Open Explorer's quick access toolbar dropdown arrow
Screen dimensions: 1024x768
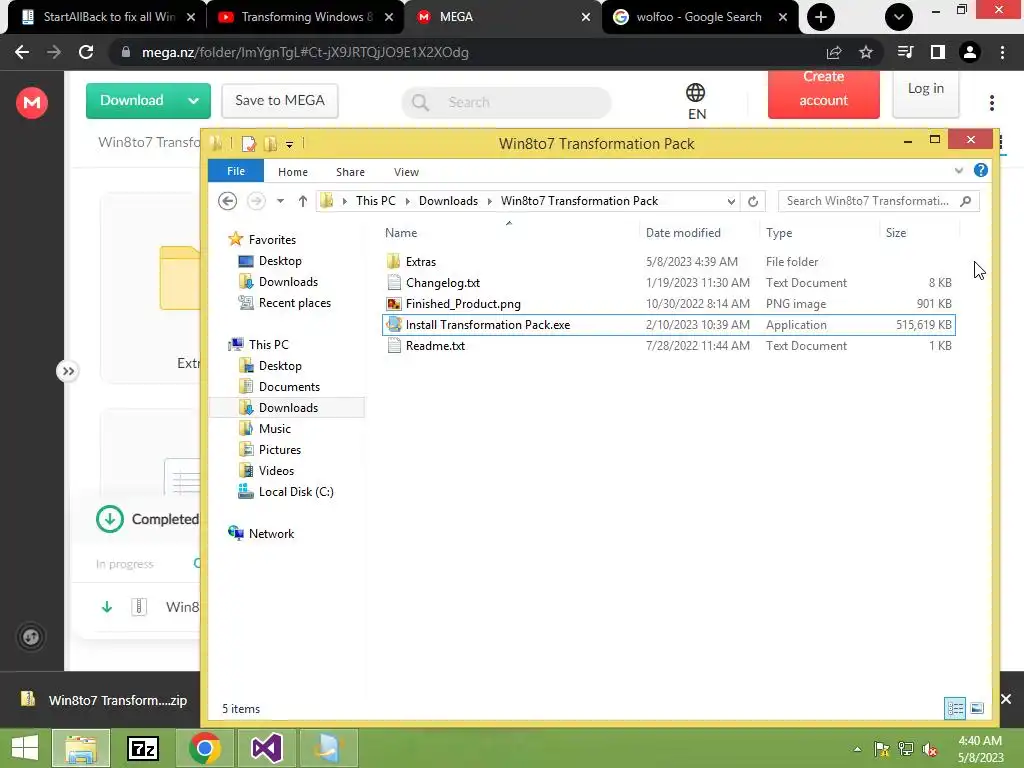(x=289, y=144)
